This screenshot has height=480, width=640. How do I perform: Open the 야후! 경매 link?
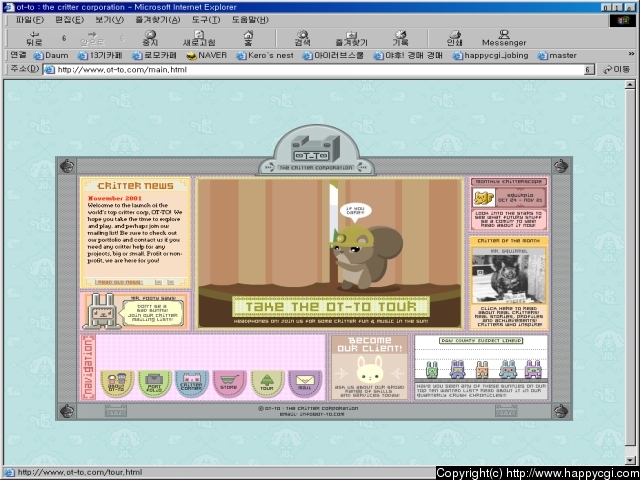click(408, 55)
